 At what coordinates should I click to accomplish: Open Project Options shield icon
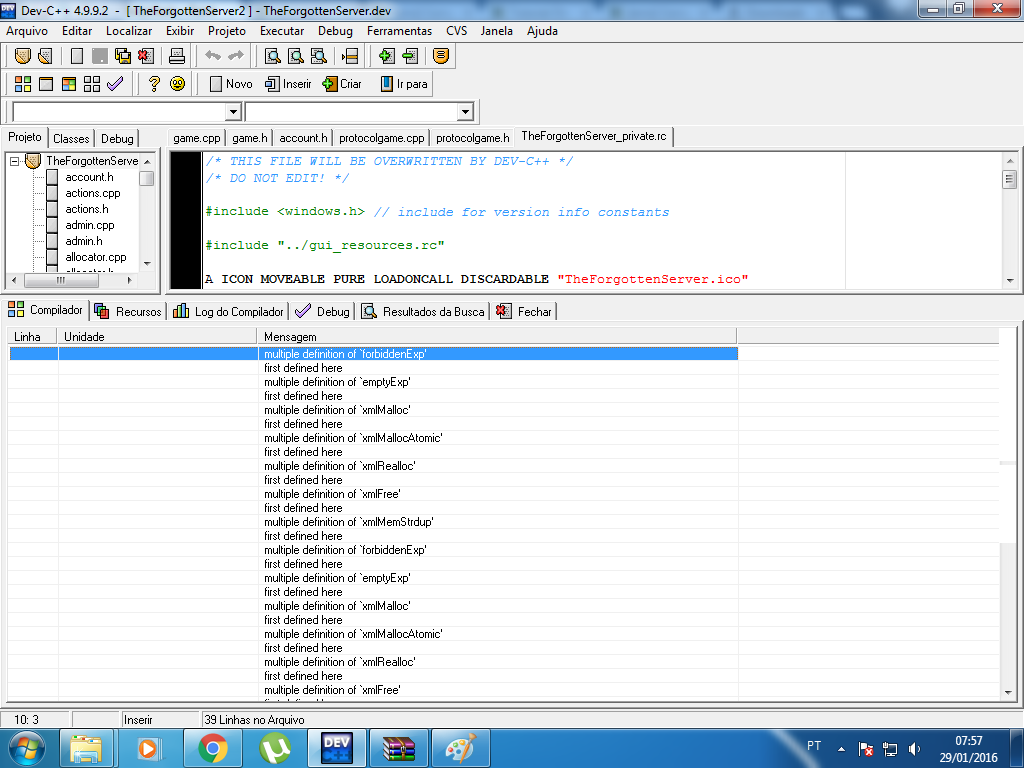coord(441,56)
